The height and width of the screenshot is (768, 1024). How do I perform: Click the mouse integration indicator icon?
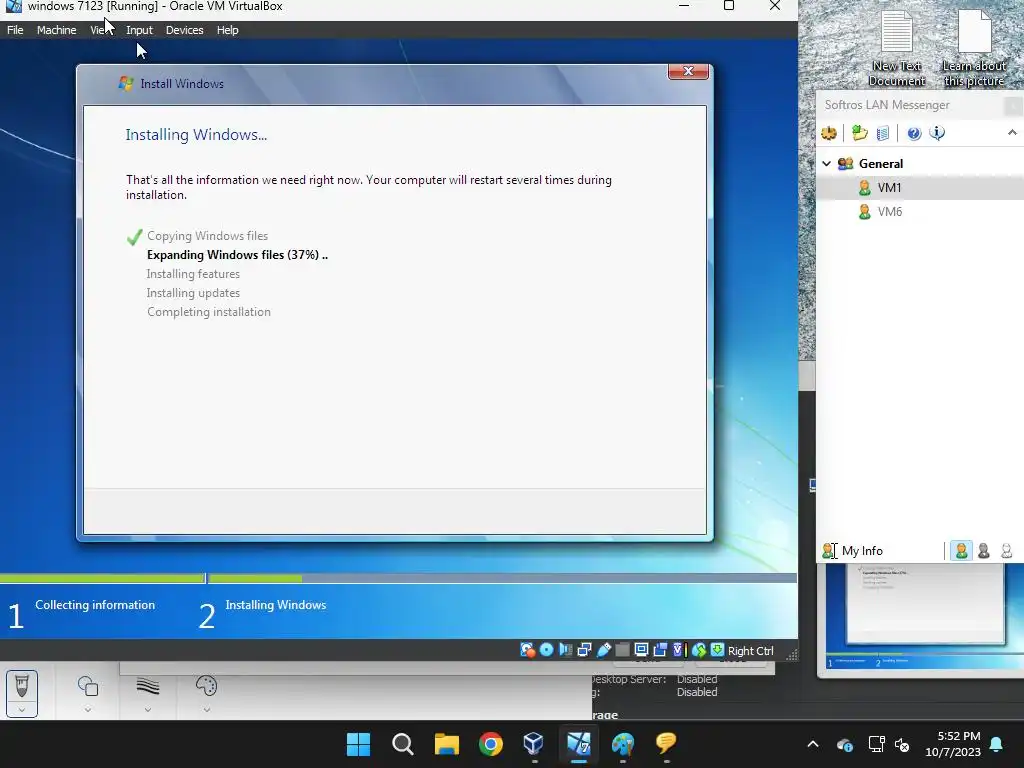699,650
